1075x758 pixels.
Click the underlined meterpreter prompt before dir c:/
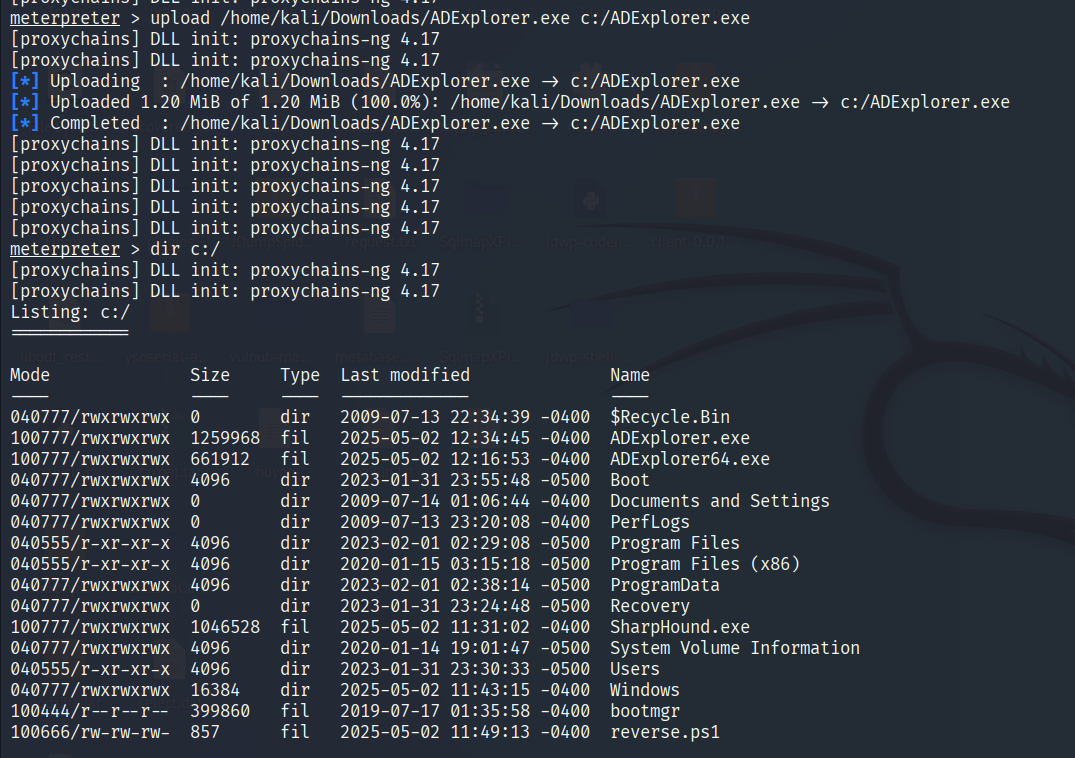pos(65,249)
